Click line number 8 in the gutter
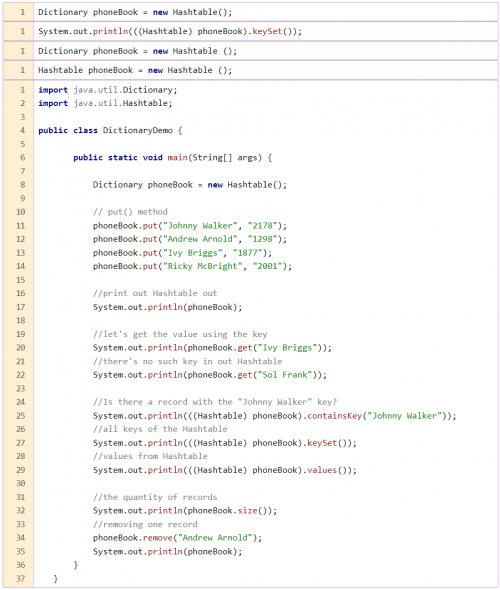 22,185
